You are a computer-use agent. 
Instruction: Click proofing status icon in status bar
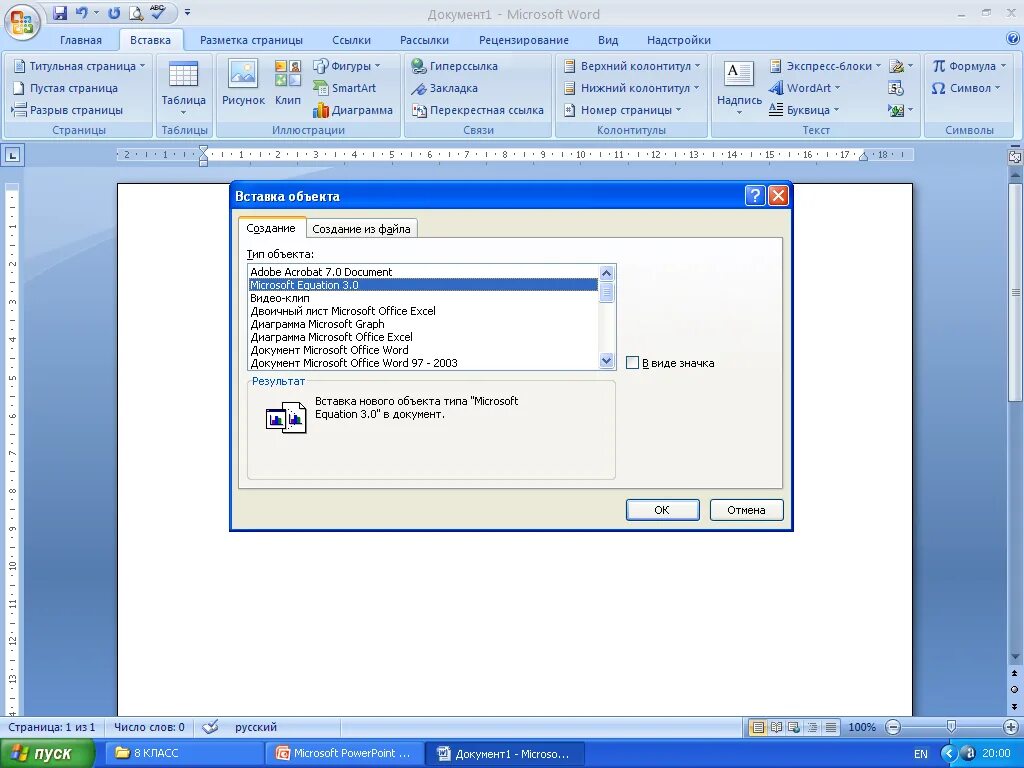tap(210, 727)
